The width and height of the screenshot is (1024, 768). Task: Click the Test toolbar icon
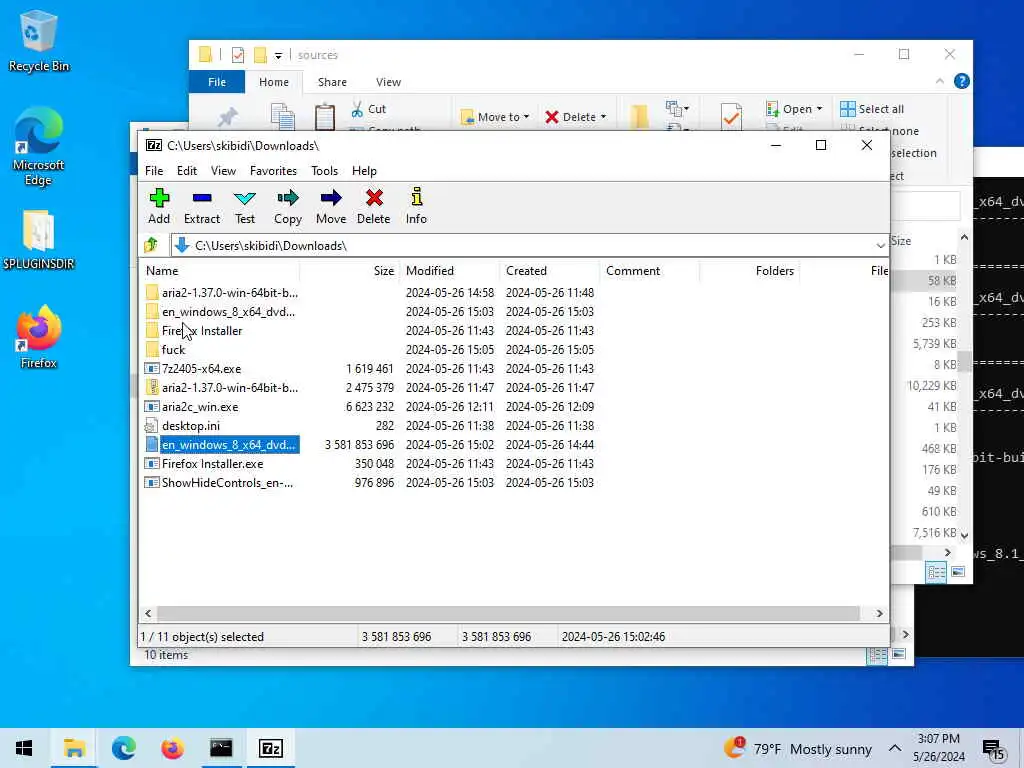click(245, 206)
